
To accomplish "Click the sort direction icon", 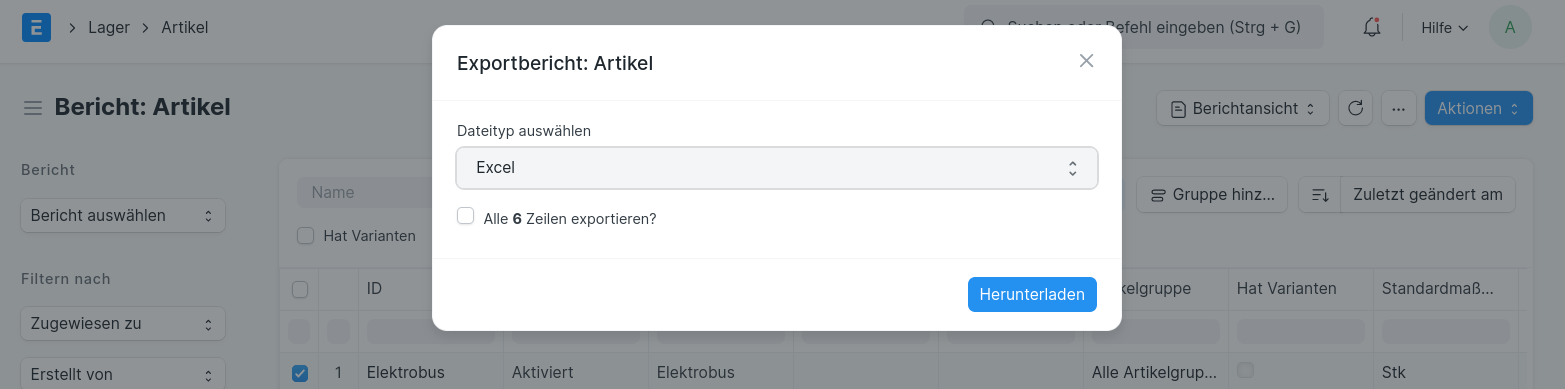I will 1320,195.
